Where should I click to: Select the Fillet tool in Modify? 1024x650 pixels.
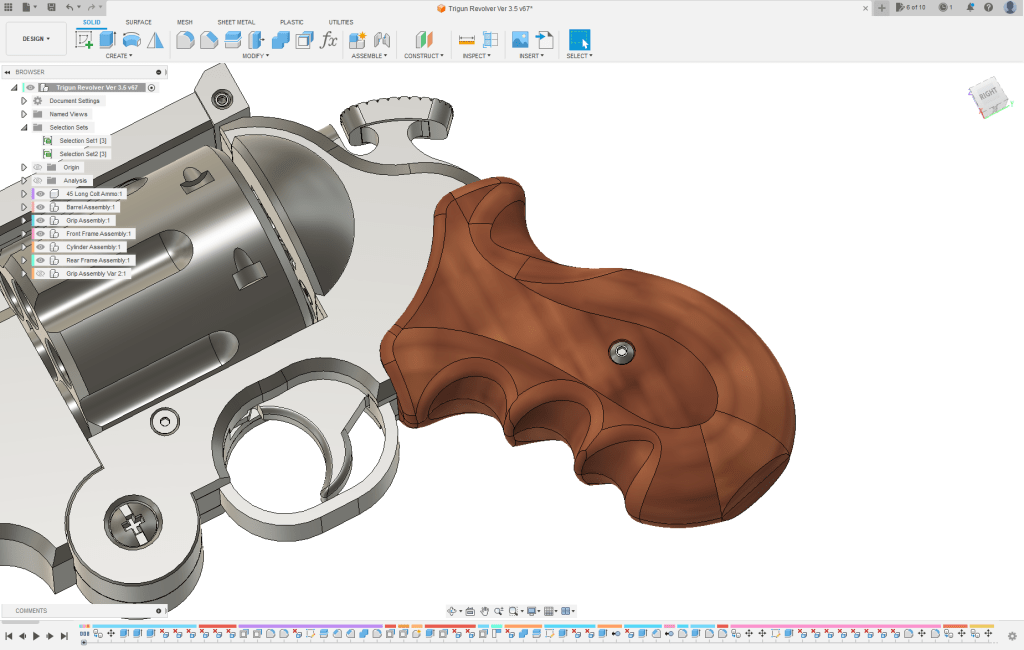(x=185, y=40)
